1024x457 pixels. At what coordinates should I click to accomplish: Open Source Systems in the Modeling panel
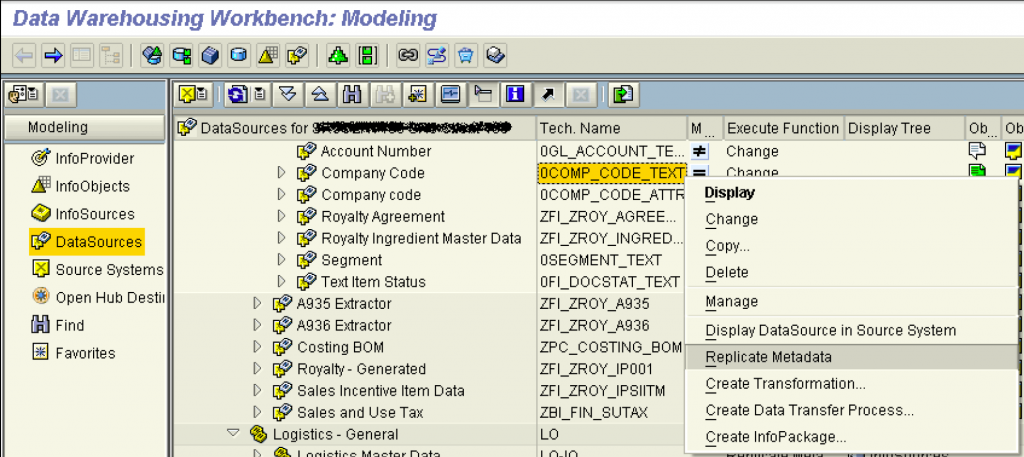[109, 270]
